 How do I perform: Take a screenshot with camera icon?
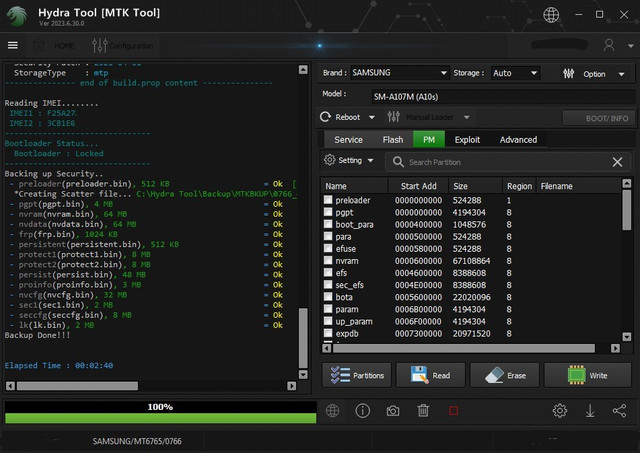coord(393,411)
